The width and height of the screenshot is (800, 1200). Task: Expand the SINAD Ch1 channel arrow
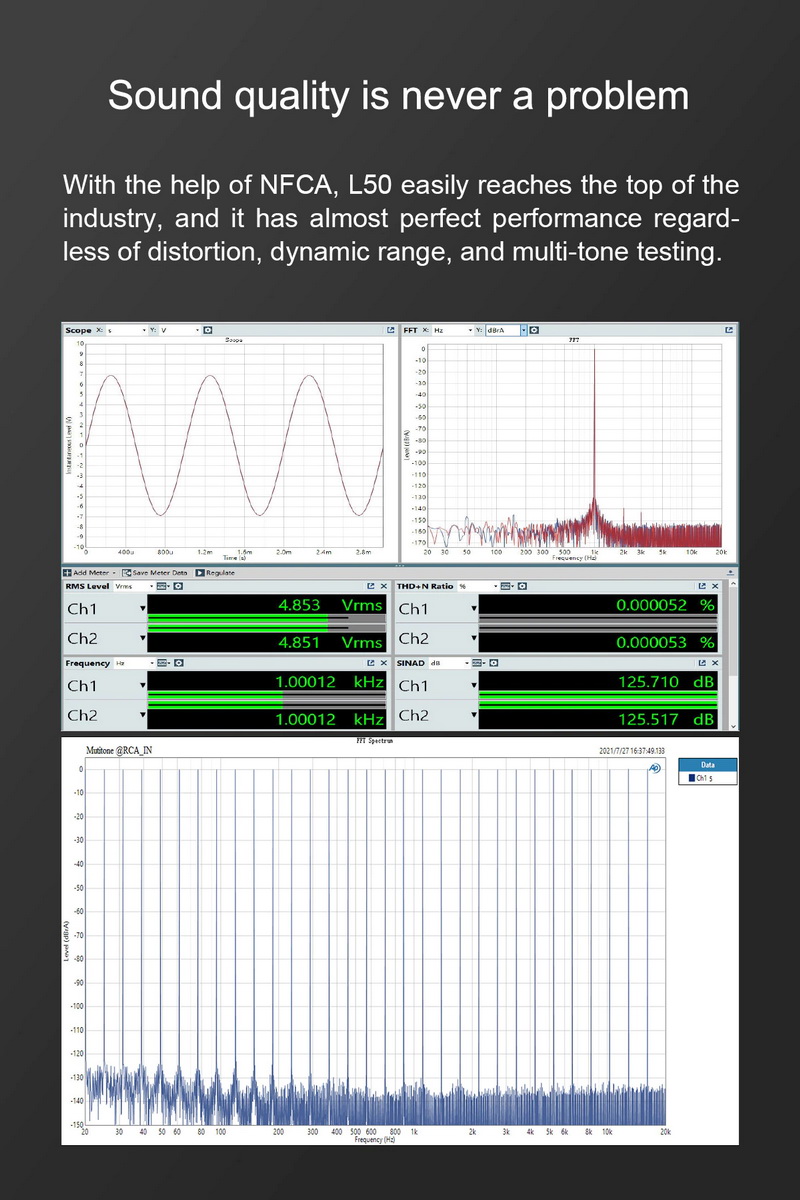pyautogui.click(x=474, y=687)
